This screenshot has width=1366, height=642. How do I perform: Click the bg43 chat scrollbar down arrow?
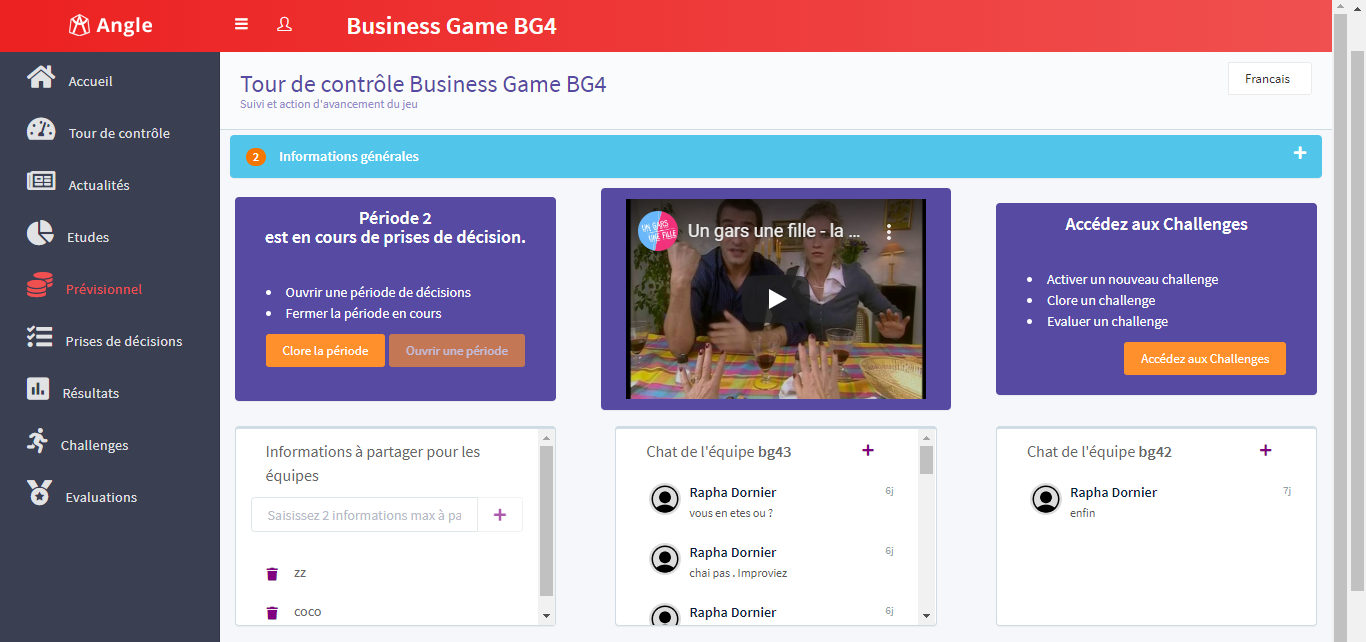[x=926, y=616]
